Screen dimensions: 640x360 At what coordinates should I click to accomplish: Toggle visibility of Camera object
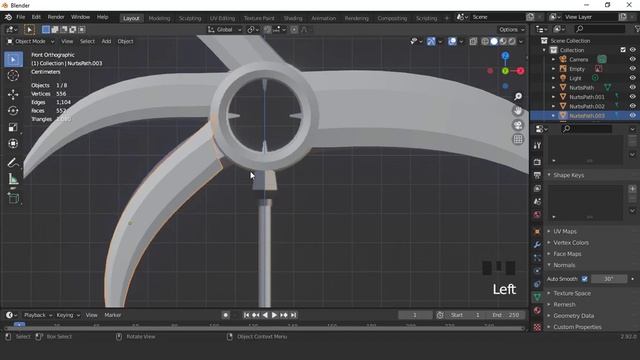[x=633, y=59]
